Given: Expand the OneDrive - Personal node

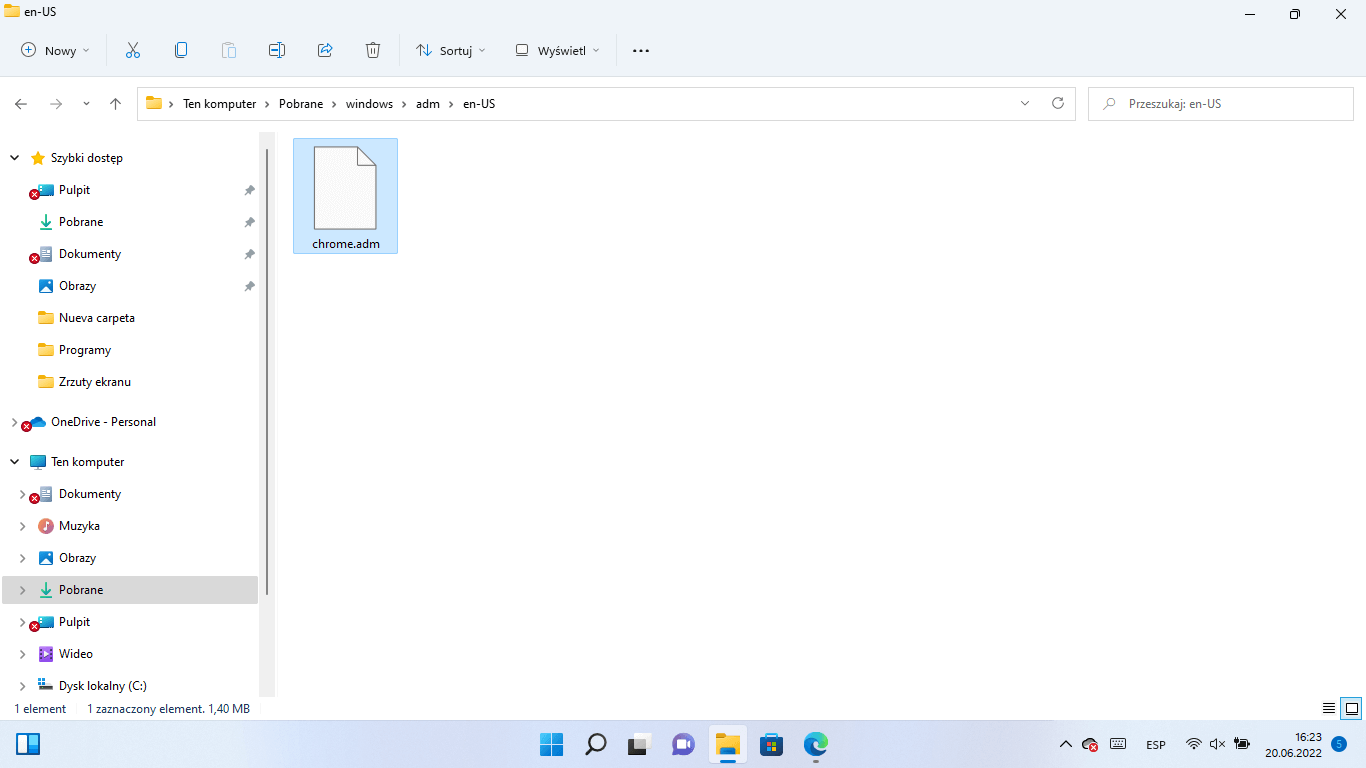Looking at the screenshot, I should (x=14, y=422).
